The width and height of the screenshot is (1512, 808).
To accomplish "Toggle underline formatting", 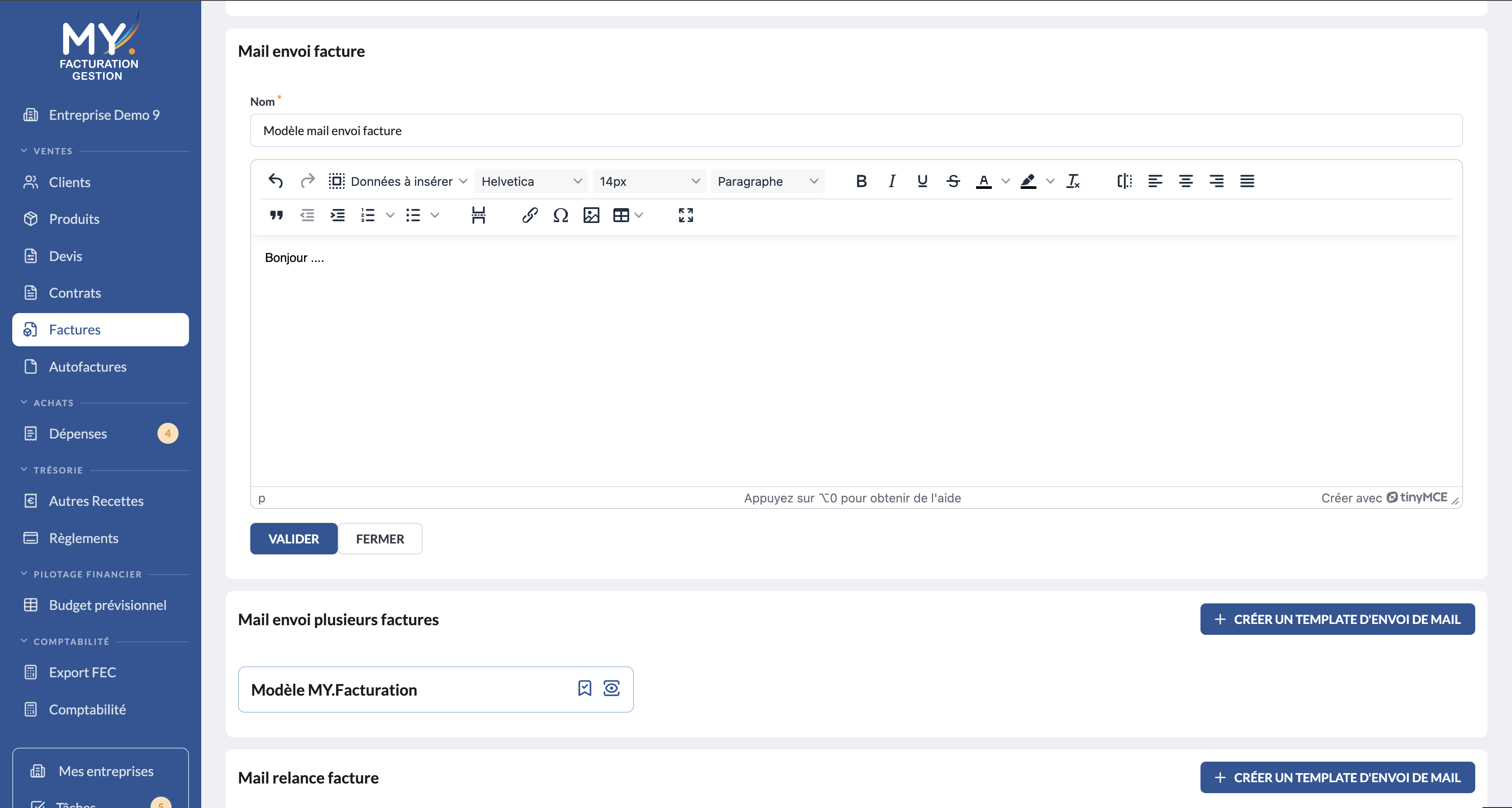I will pos(922,181).
